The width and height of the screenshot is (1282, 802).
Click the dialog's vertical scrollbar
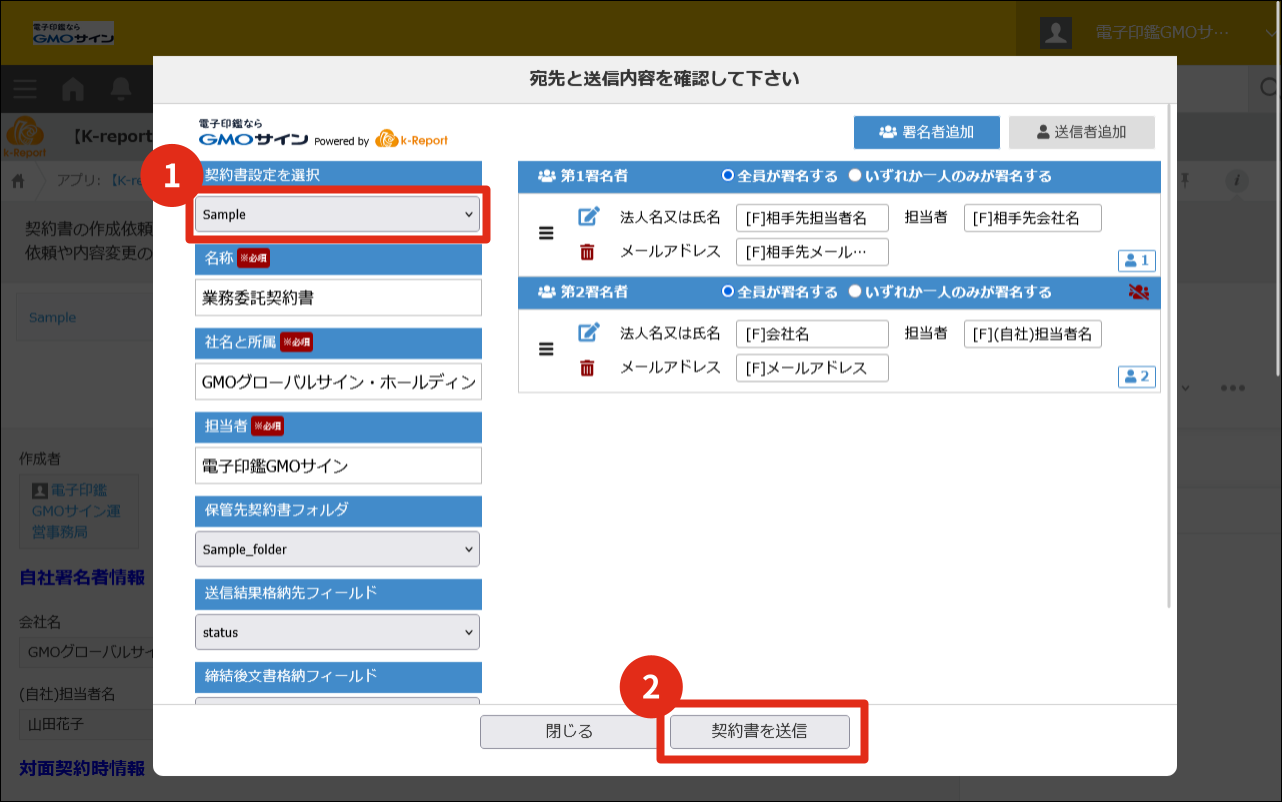click(x=1170, y=350)
